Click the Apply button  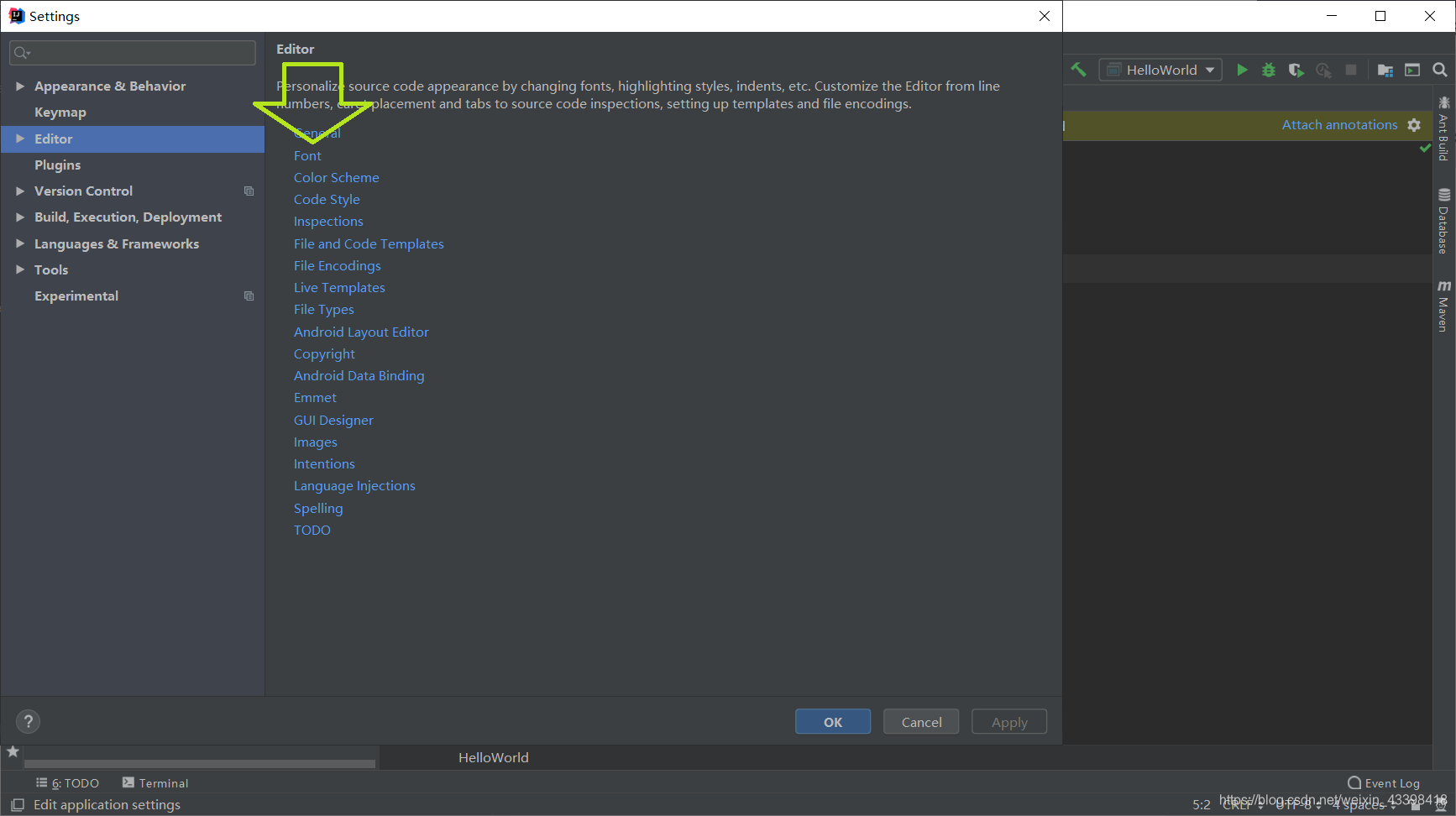(1009, 722)
